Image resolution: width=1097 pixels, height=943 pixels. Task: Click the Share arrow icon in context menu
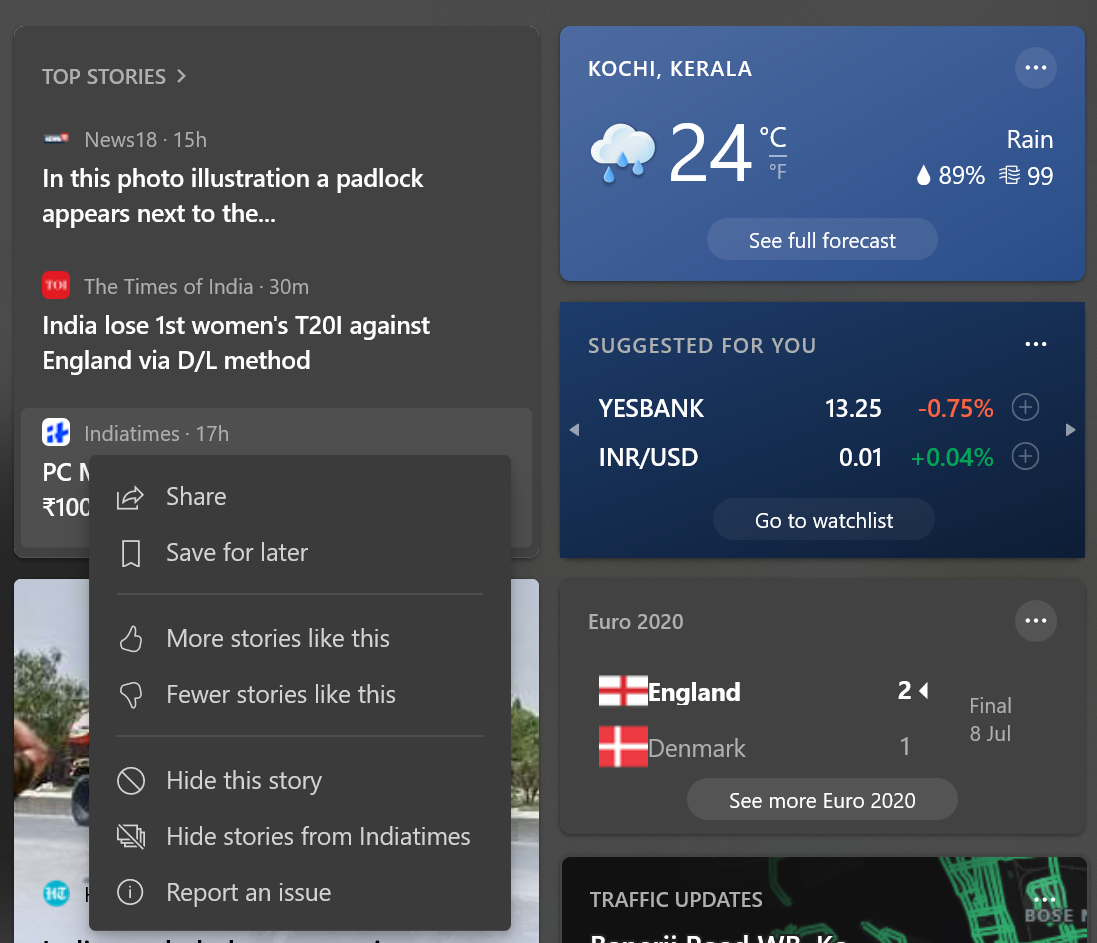click(130, 497)
